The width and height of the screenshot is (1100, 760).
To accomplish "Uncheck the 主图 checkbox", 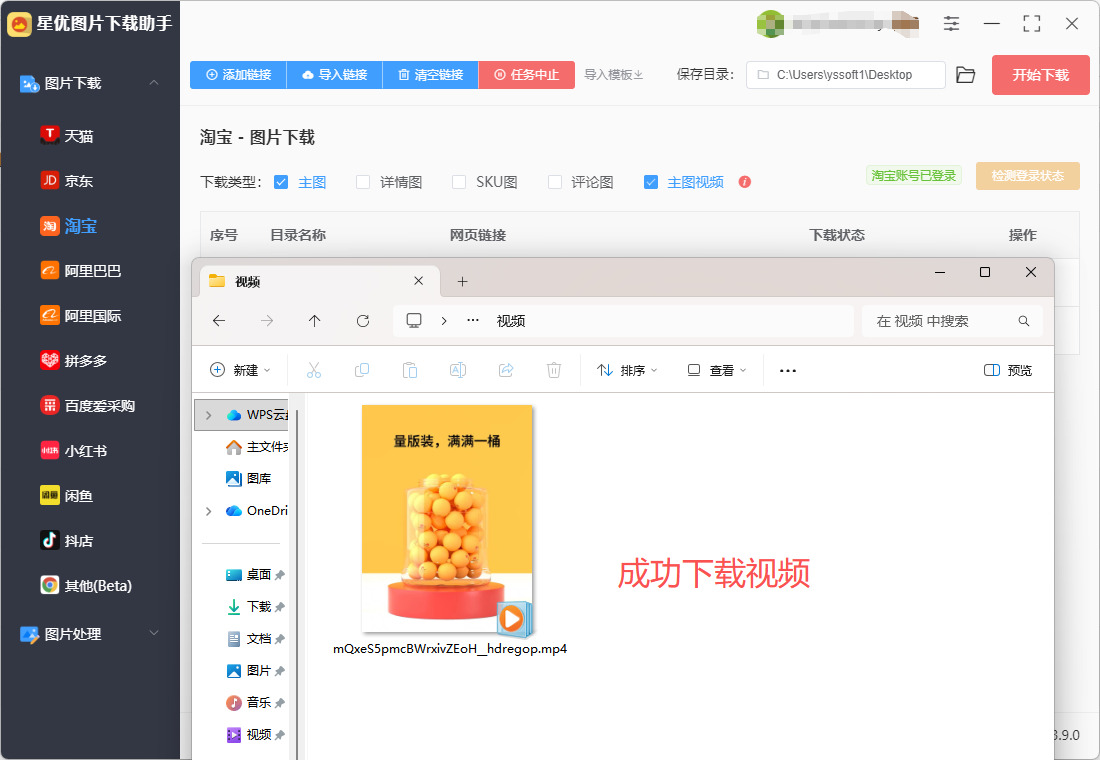I will pos(281,182).
